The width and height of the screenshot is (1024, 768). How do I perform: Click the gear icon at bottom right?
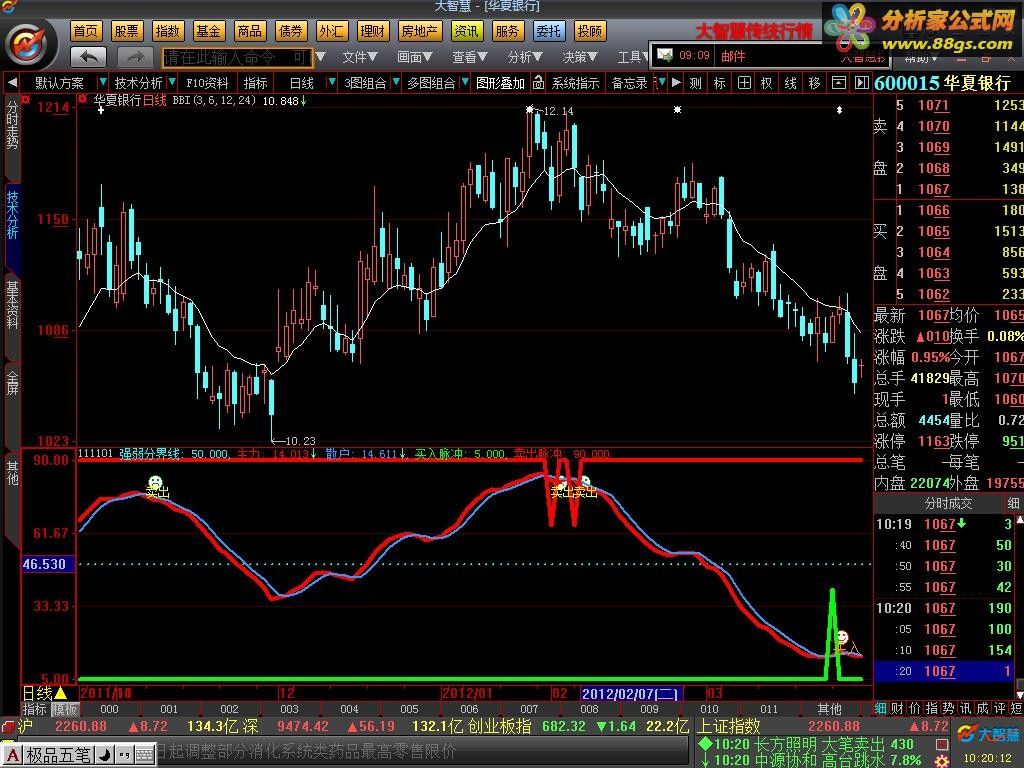[942, 761]
